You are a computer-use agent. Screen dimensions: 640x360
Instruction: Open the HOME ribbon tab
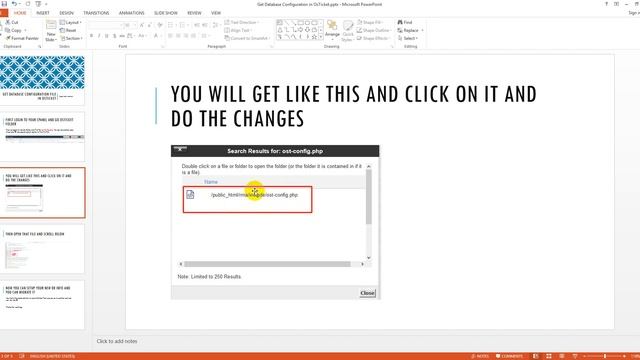[x=20, y=13]
